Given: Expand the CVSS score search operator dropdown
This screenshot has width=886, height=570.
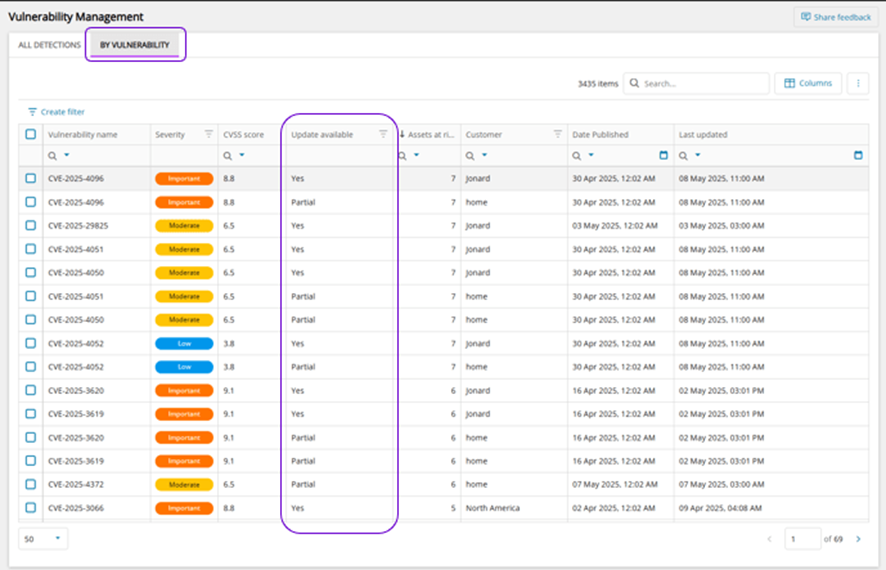Looking at the screenshot, I should [242, 155].
